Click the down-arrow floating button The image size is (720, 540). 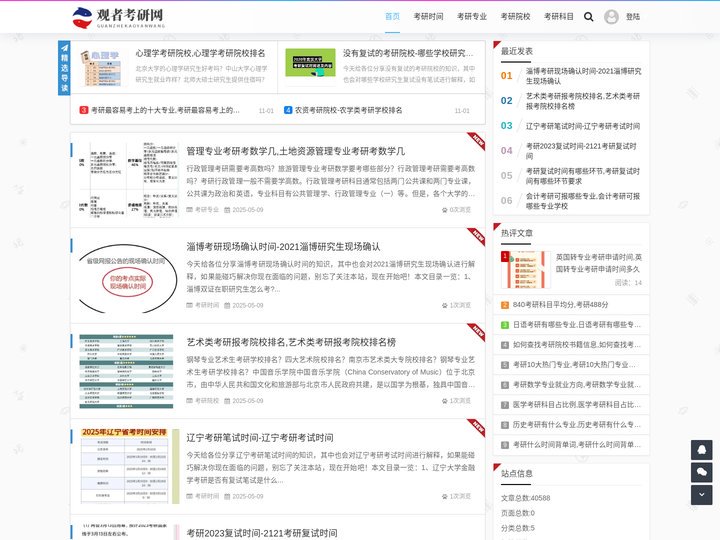pos(702,495)
